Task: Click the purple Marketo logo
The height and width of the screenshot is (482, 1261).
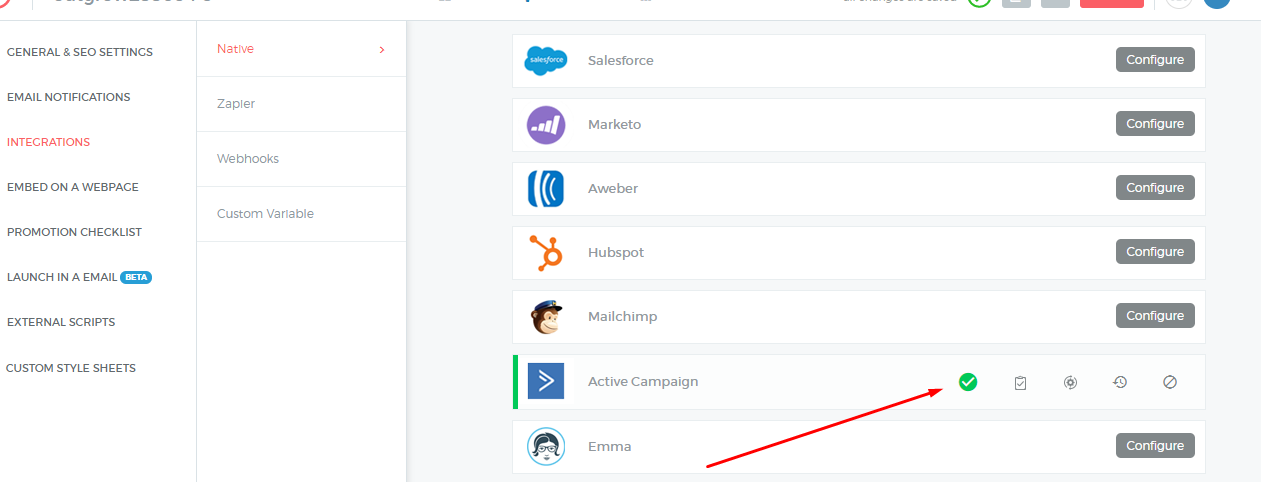Action: click(x=546, y=124)
